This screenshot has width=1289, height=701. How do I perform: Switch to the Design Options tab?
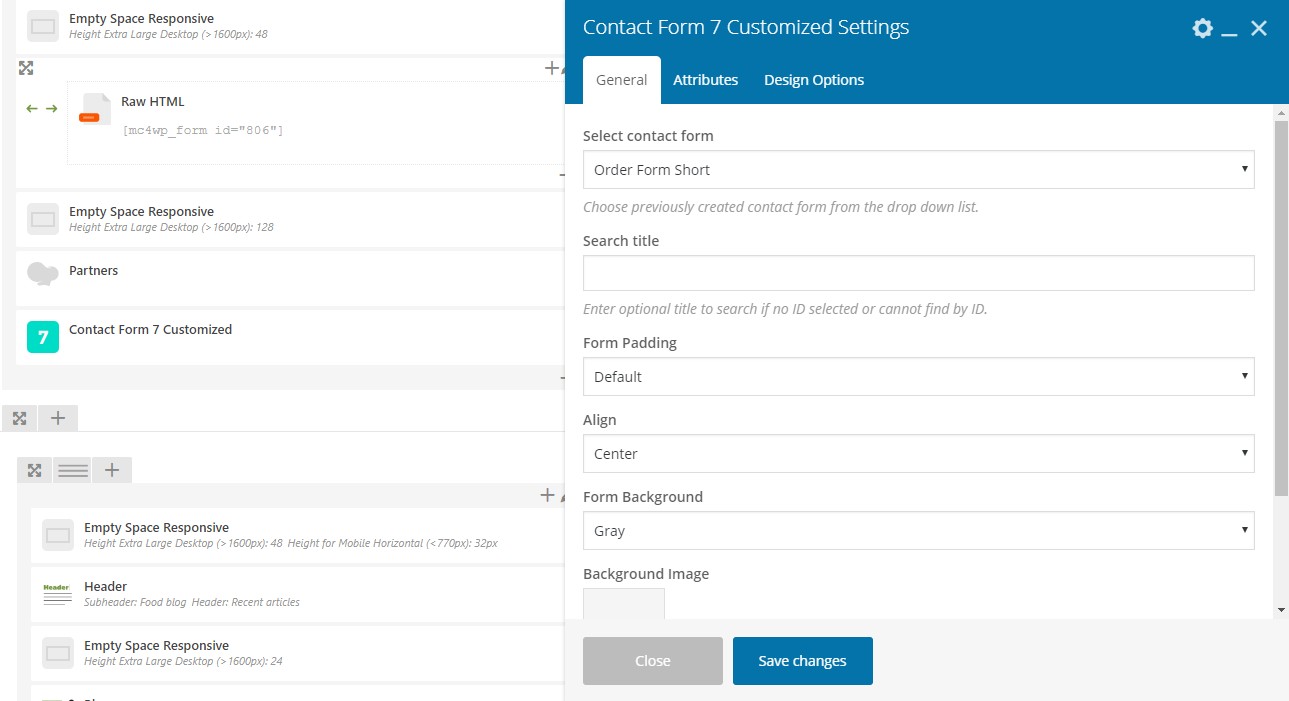click(814, 80)
